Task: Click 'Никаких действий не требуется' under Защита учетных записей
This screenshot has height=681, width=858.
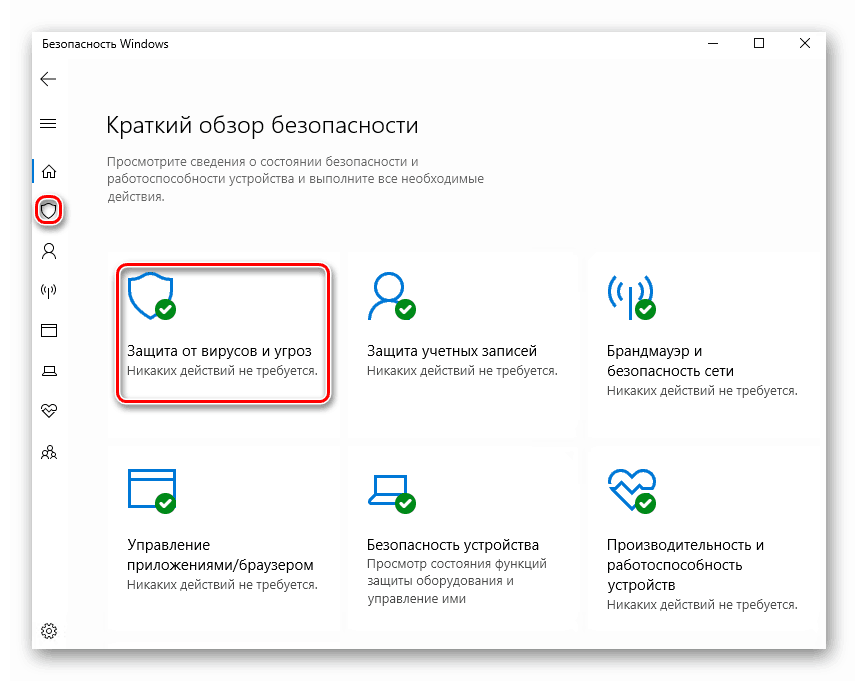Action: pos(462,371)
